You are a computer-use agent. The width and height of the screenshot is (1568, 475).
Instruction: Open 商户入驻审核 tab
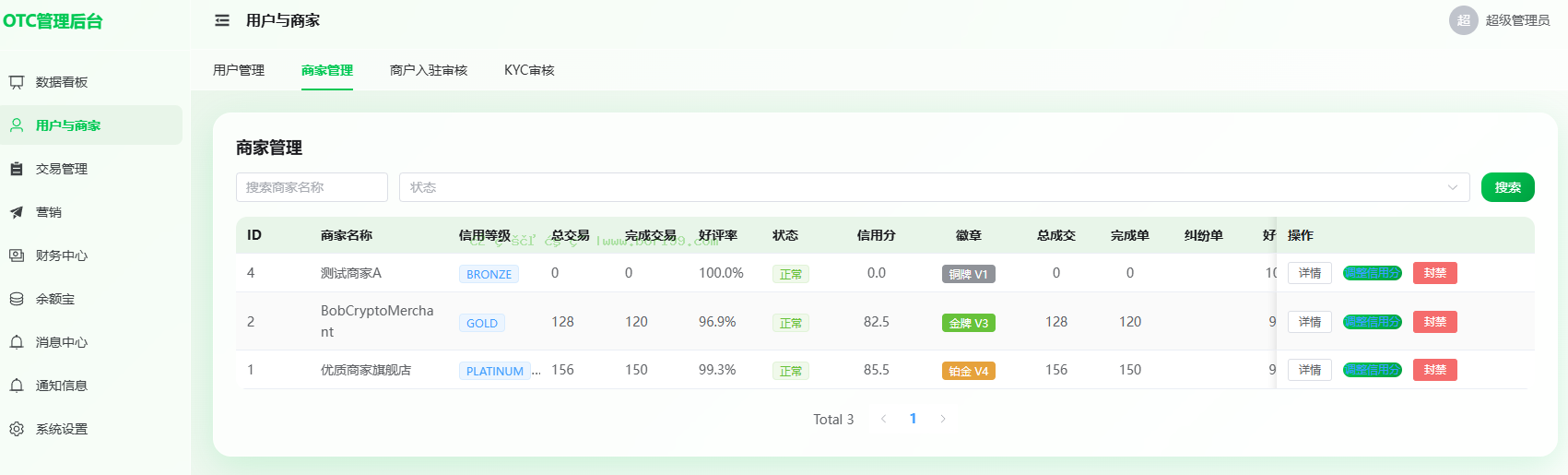pos(429,70)
